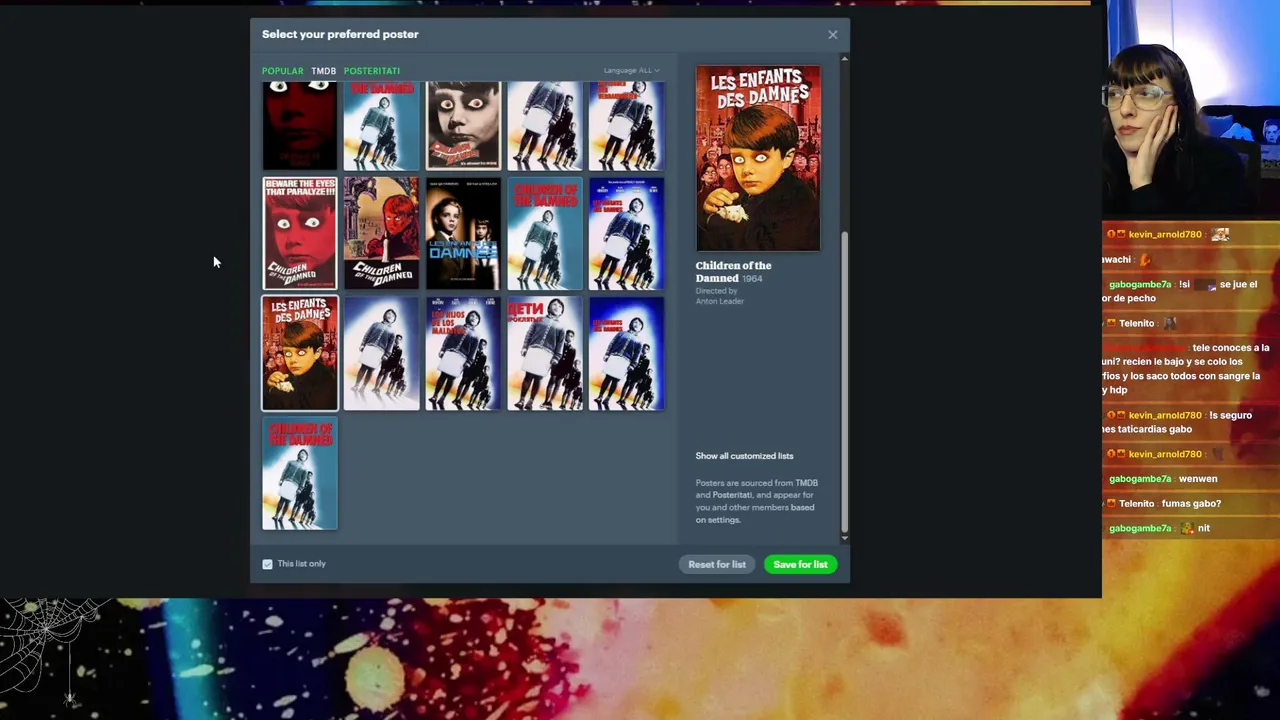Select the Russian 'ДЕТИ' poster

tap(545, 354)
